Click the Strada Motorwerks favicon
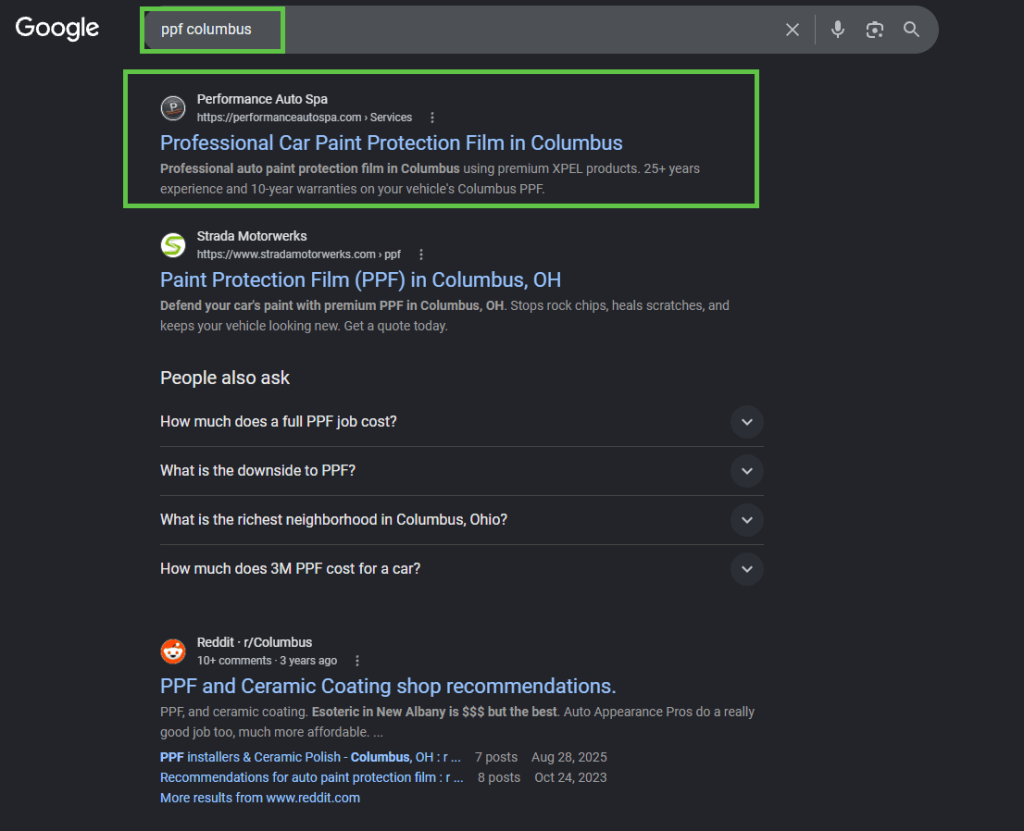The width and height of the screenshot is (1024, 831). [x=173, y=246]
